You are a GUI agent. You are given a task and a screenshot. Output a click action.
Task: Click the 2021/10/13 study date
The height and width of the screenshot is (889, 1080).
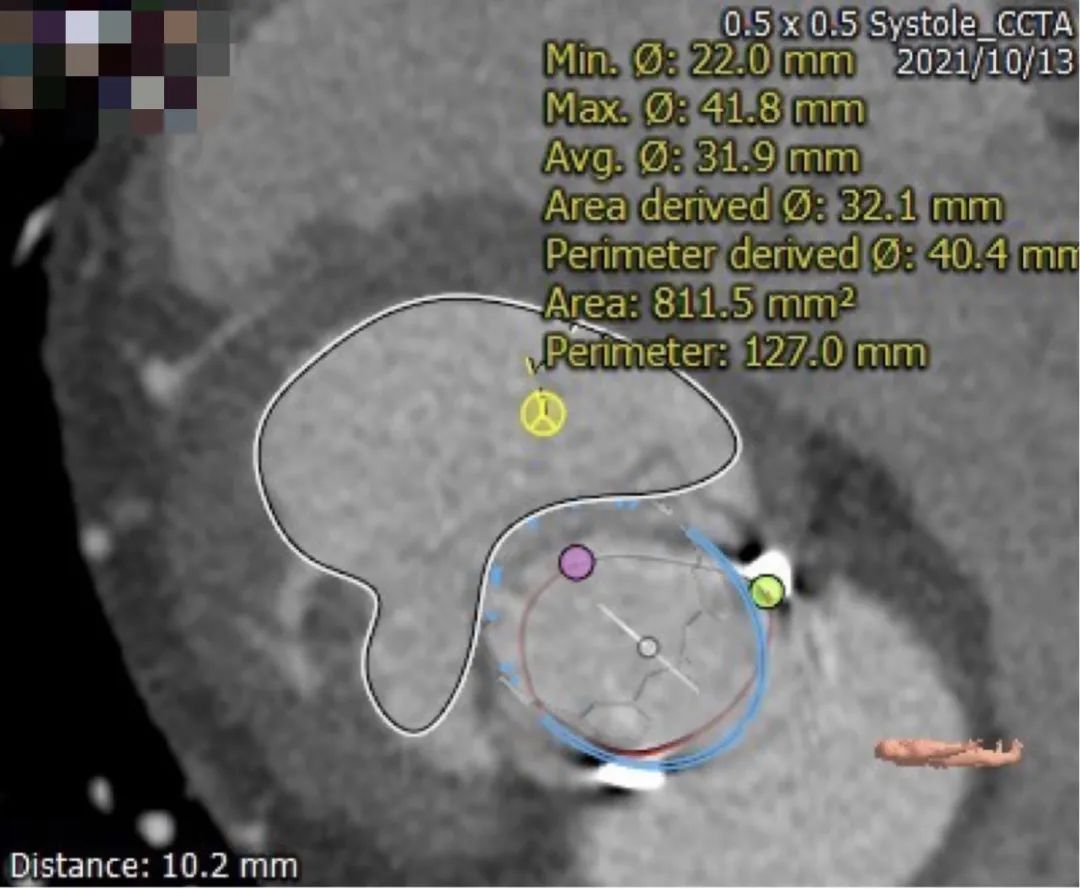[x=984, y=62]
